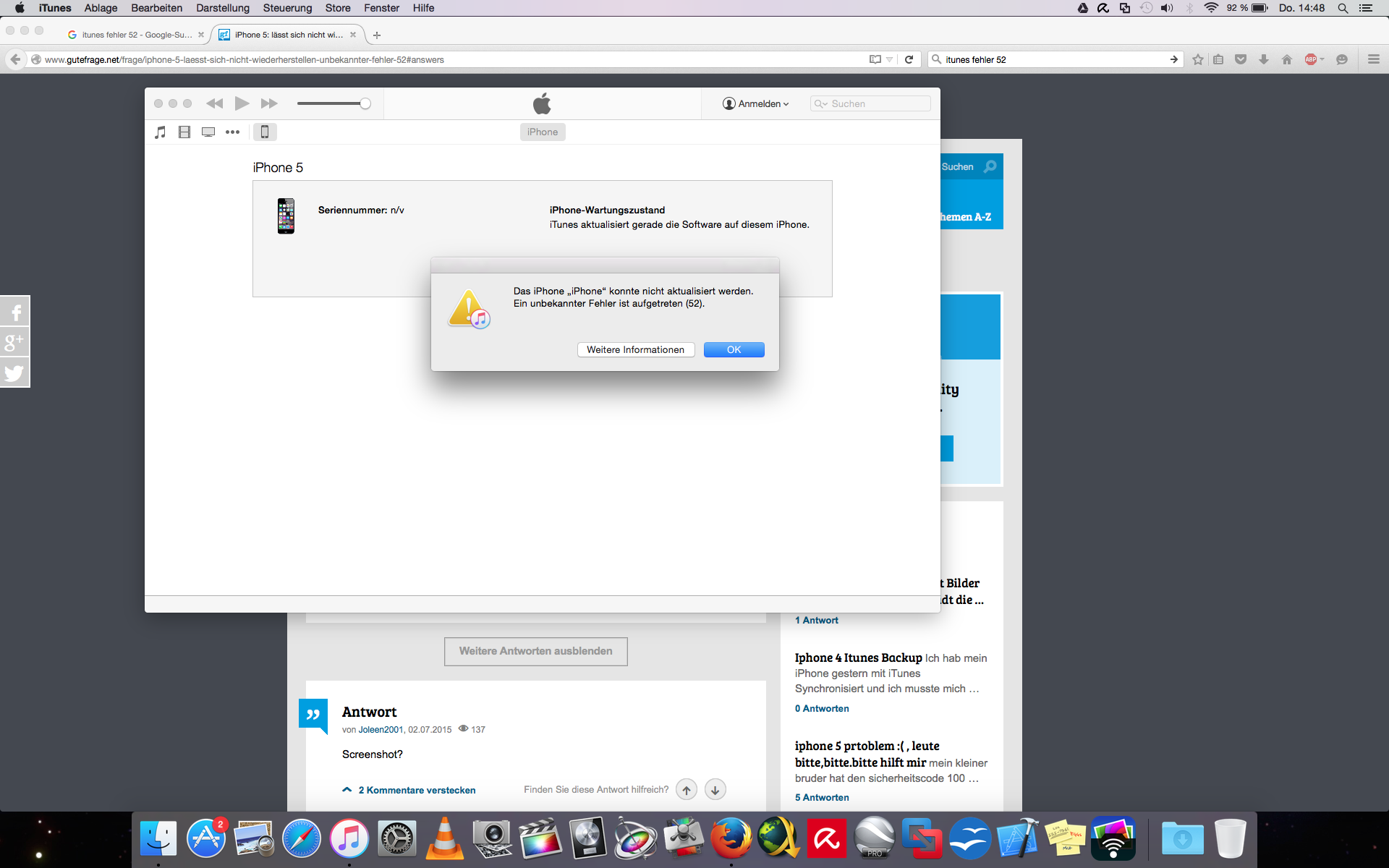Open Firefox from the Dock

[731, 839]
